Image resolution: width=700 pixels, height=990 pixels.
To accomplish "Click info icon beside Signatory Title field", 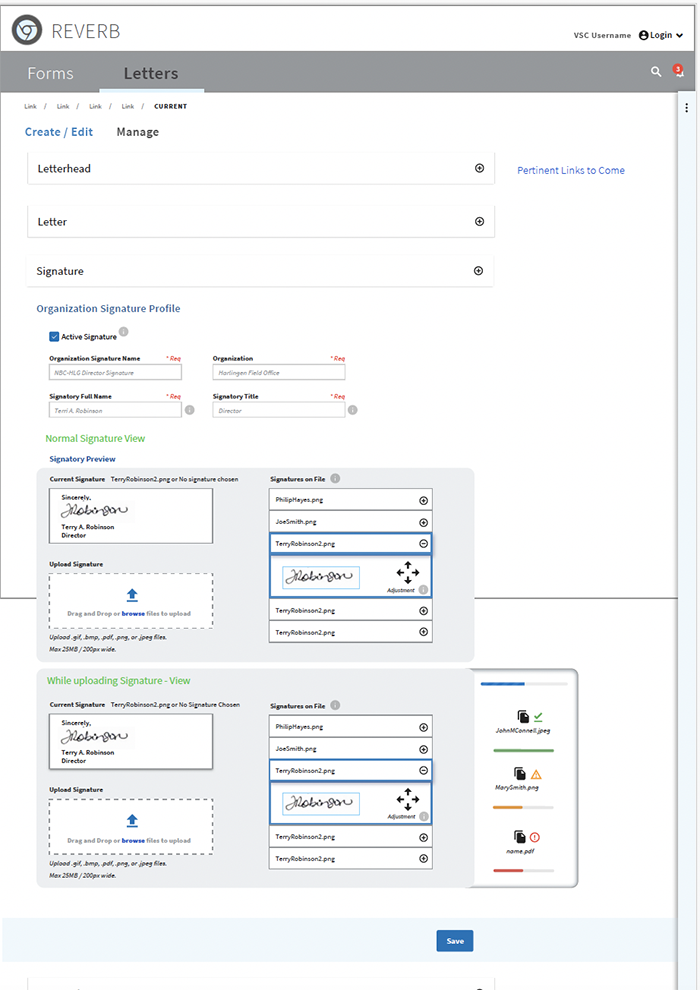I will pyautogui.click(x=353, y=410).
